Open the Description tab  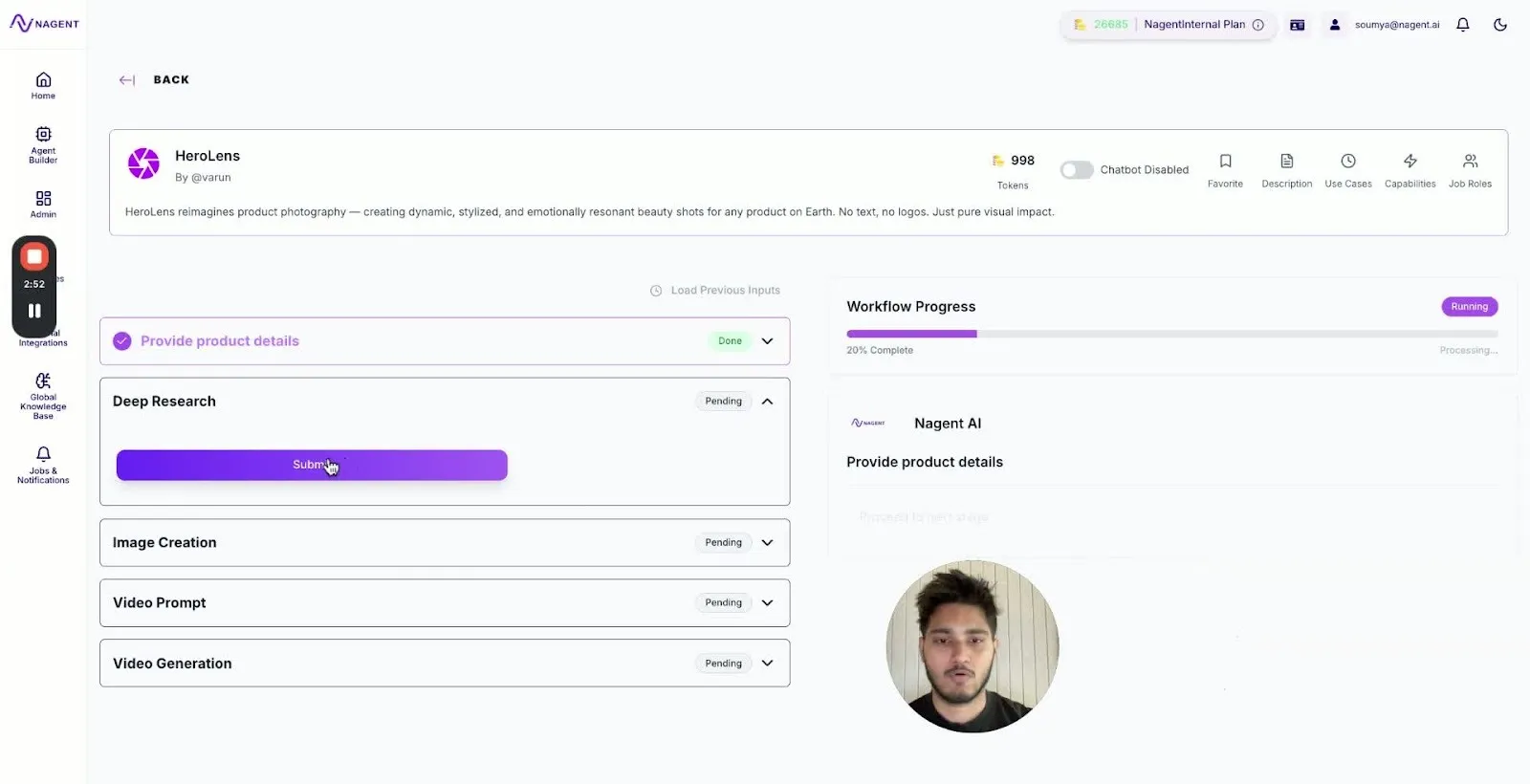point(1286,170)
